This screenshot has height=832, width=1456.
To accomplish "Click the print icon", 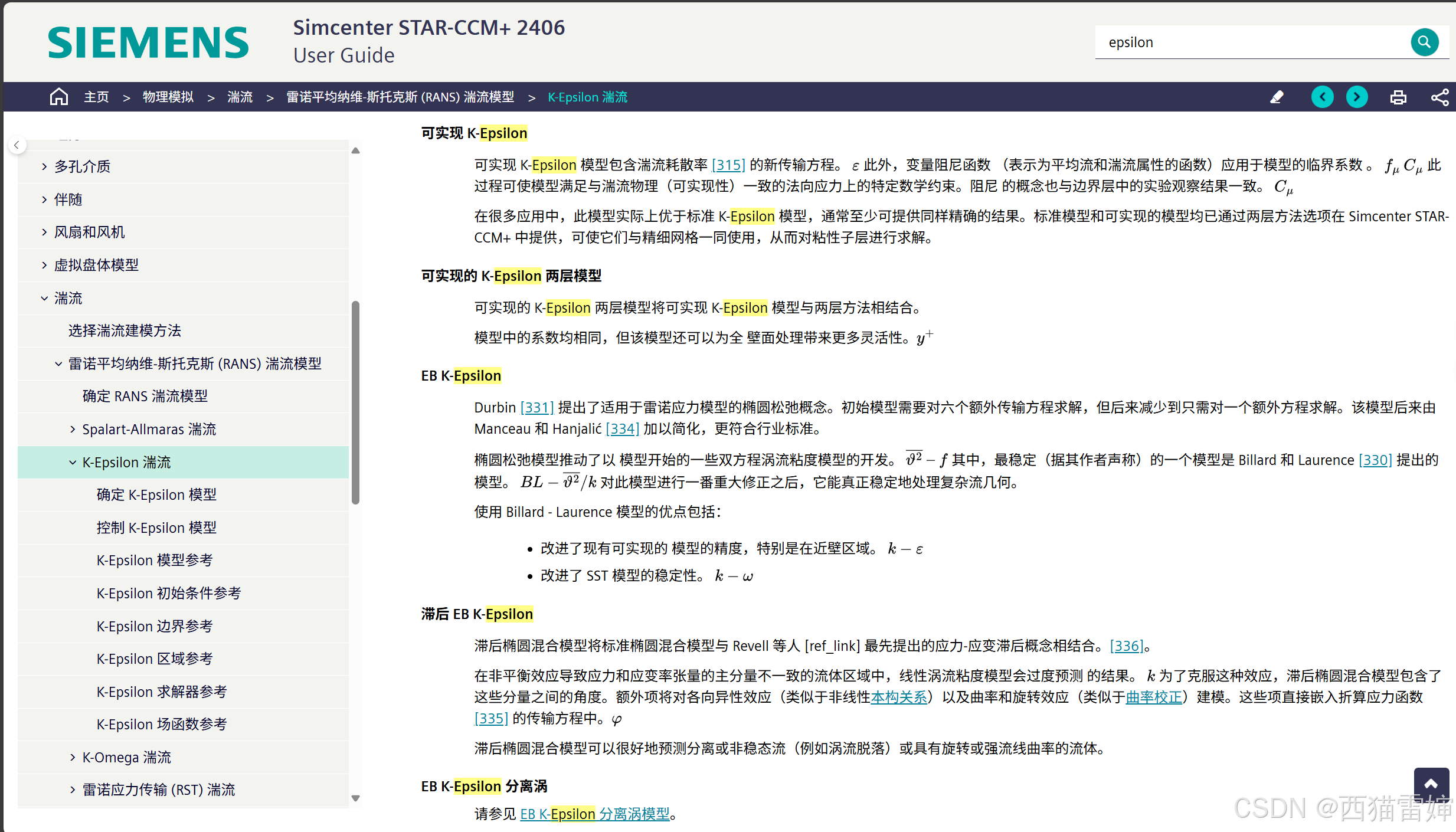I will pos(1398,97).
